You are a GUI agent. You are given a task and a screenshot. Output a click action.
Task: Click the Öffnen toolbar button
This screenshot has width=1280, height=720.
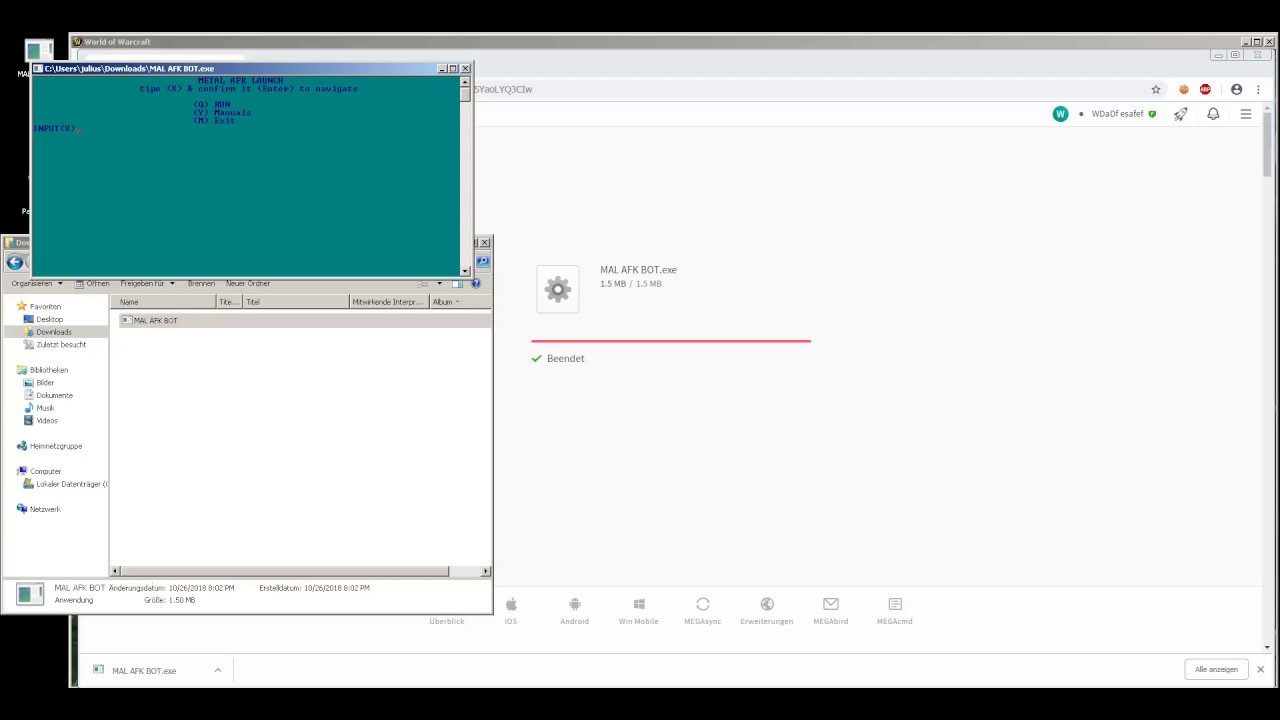point(92,284)
